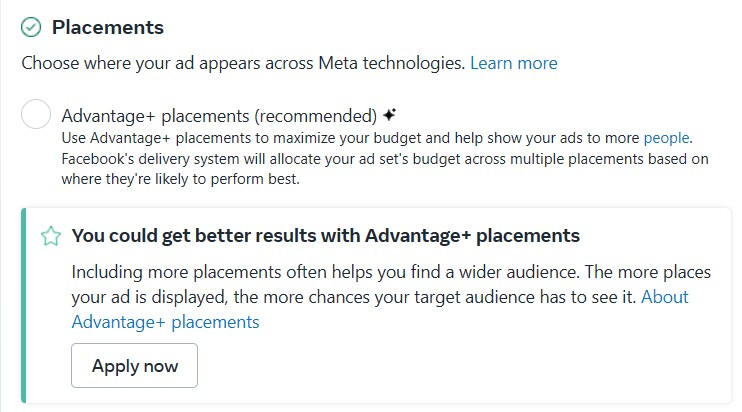The width and height of the screenshot is (742, 412).
Task: Click the star icon in the recommendation card
Action: tap(49, 236)
